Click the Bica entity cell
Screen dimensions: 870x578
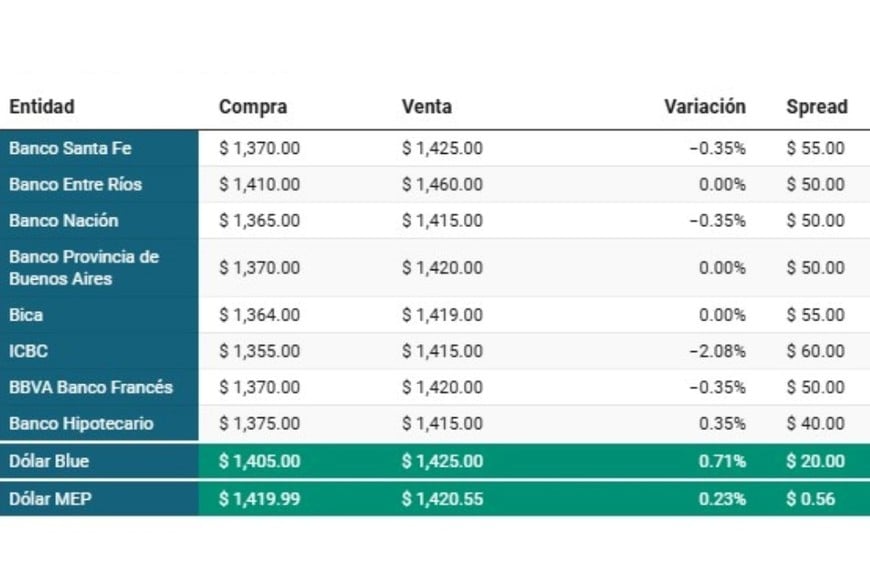(x=26, y=315)
